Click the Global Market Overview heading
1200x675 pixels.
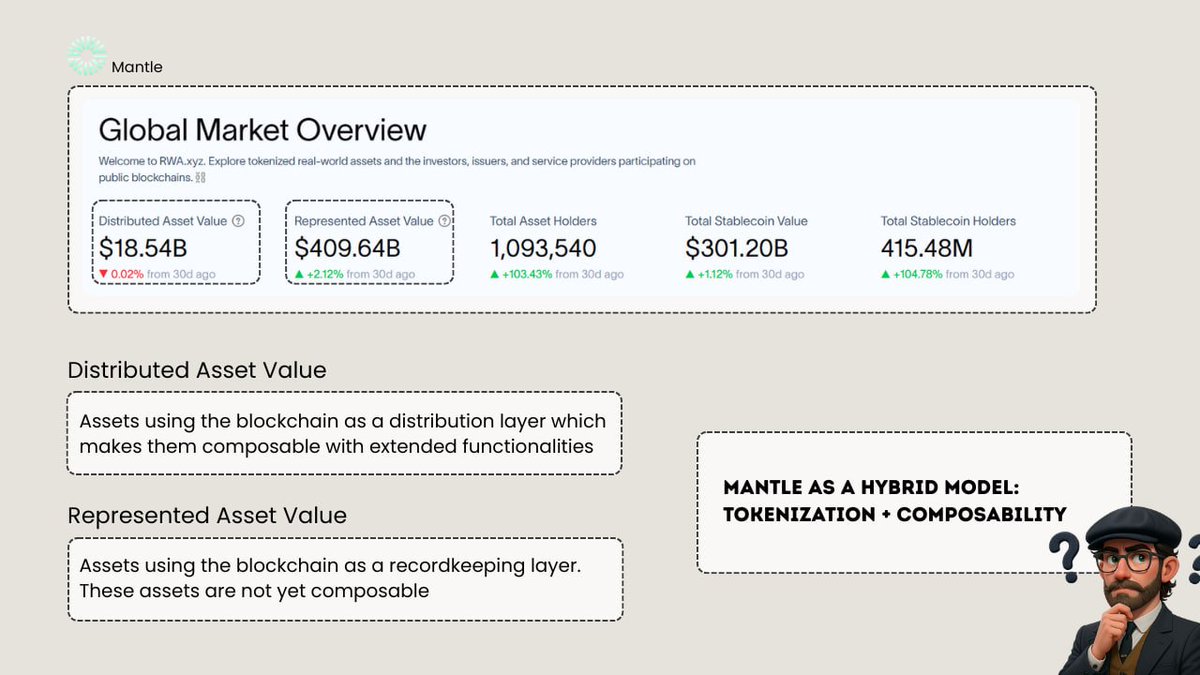coord(262,130)
